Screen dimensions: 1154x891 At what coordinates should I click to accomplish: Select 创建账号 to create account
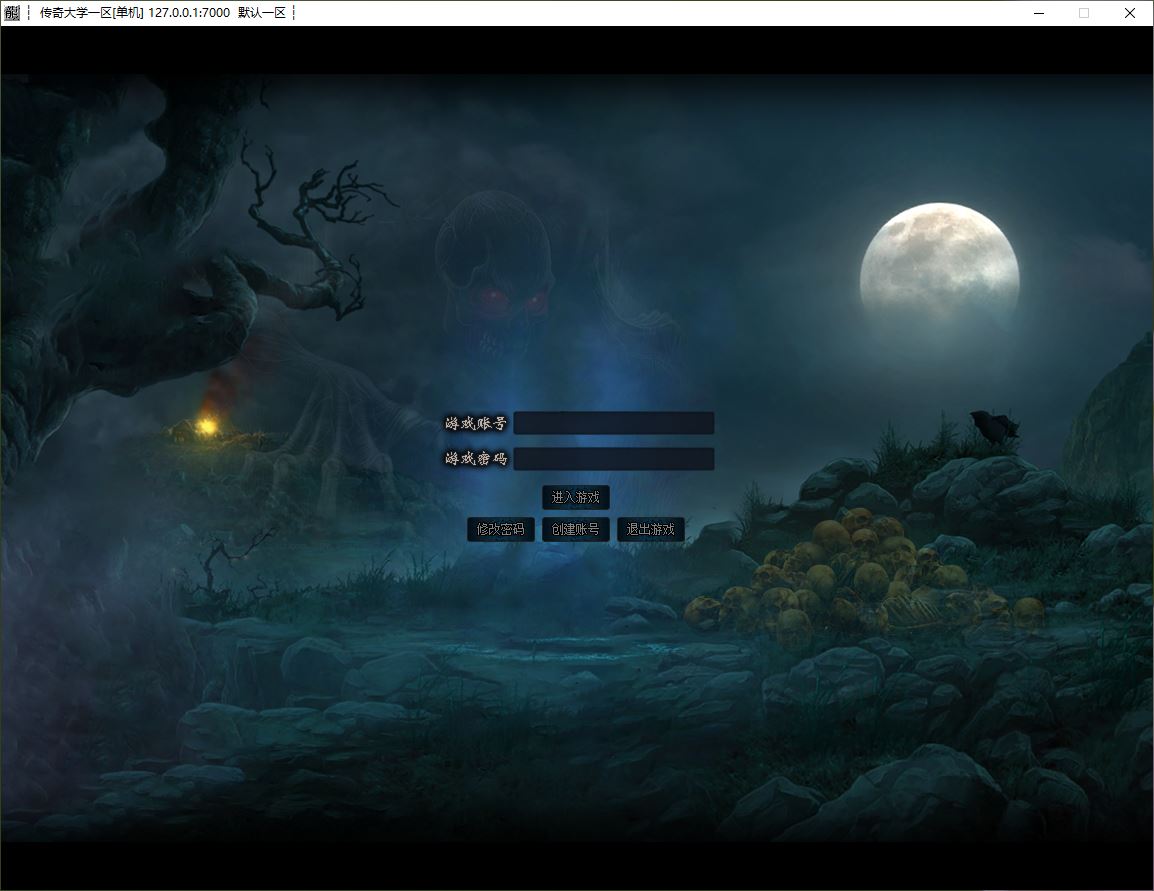pos(576,529)
